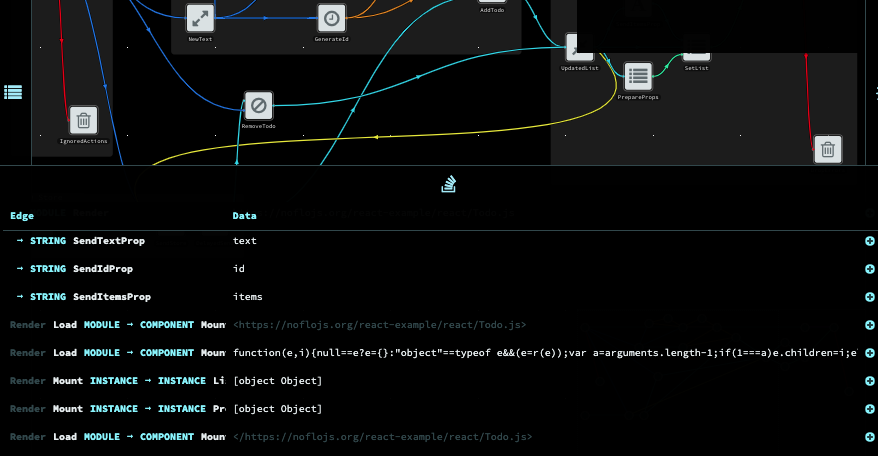Click the data value "id"

click(239, 269)
